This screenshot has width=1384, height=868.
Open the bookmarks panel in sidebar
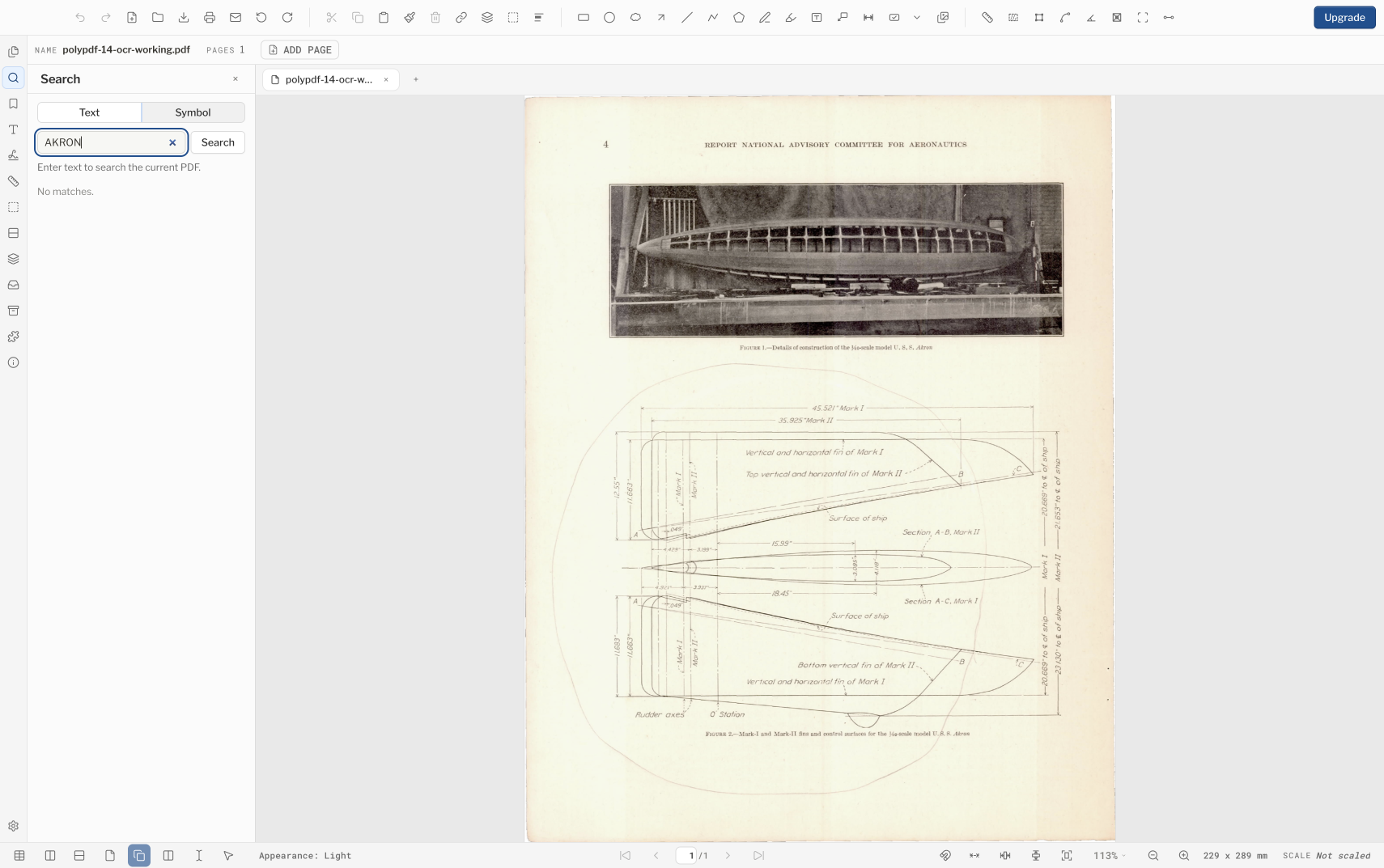click(14, 104)
